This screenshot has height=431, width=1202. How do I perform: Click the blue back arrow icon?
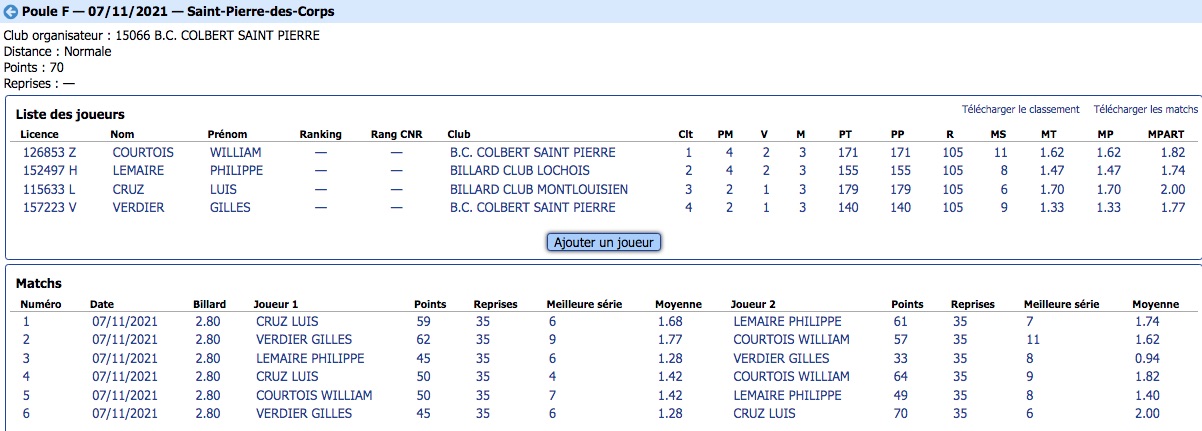(x=12, y=12)
